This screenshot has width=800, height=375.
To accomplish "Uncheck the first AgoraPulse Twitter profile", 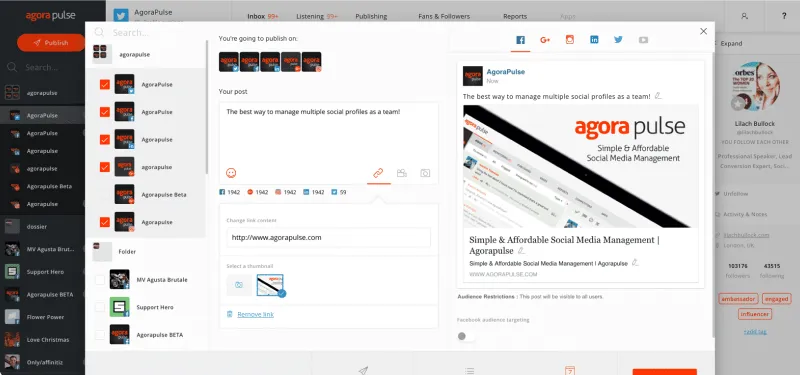I will (105, 84).
